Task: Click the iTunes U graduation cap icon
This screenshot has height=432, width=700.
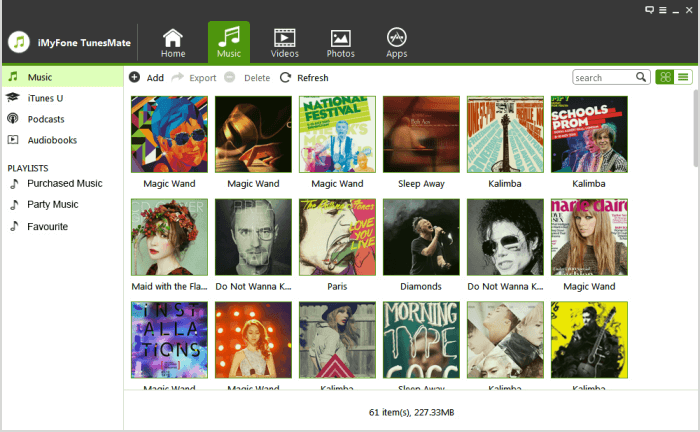Action: click(13, 97)
